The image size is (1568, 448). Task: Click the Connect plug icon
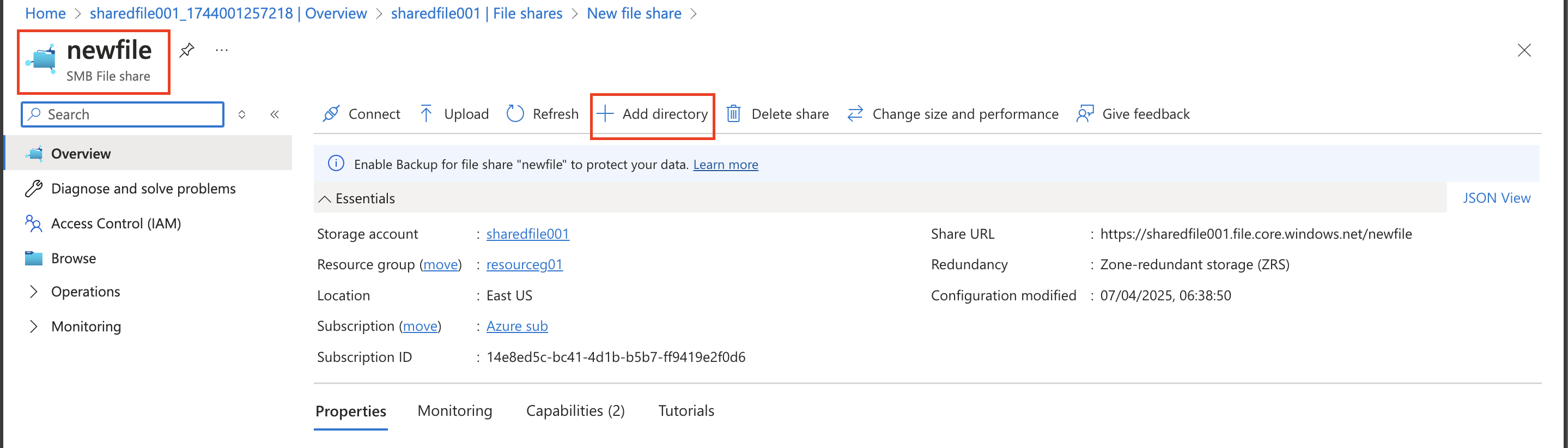pyautogui.click(x=331, y=114)
